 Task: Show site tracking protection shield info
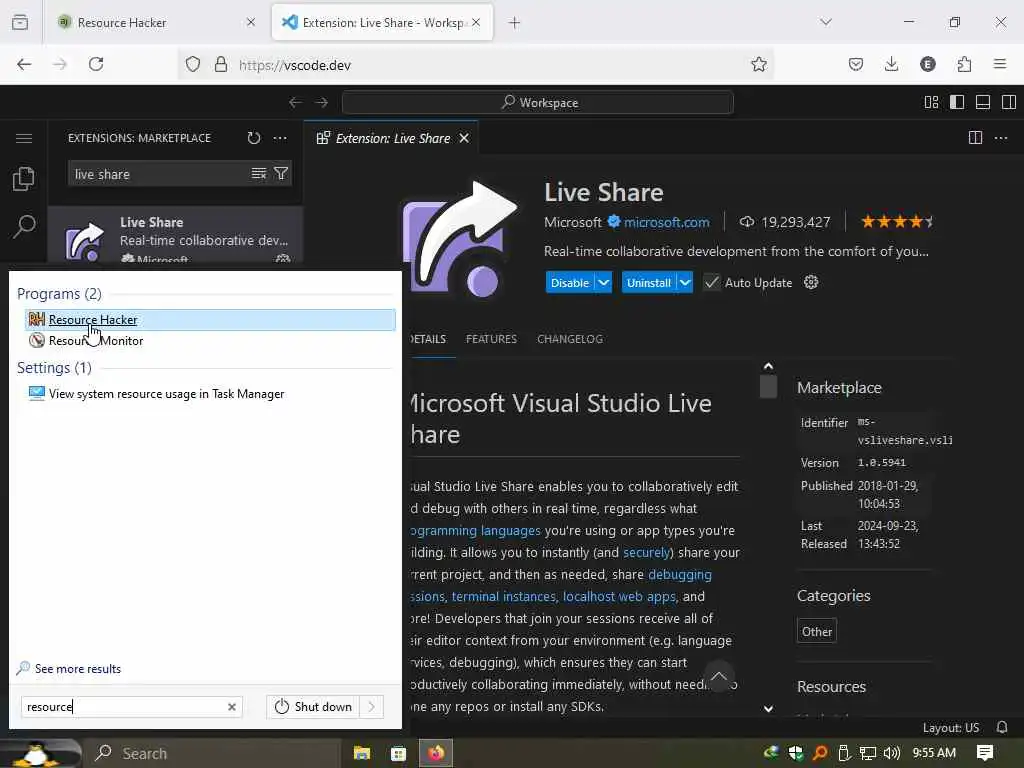point(193,64)
